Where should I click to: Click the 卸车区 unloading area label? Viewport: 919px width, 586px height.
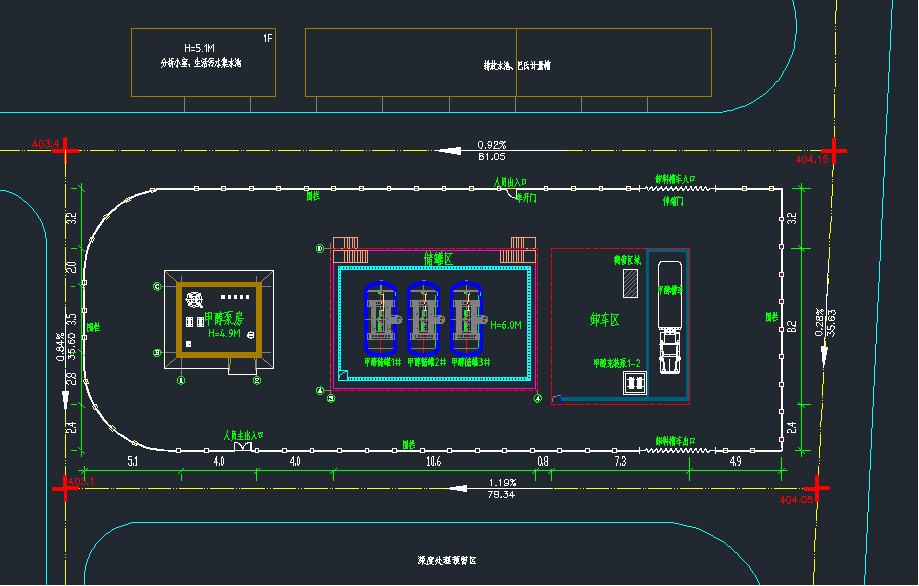click(x=605, y=320)
